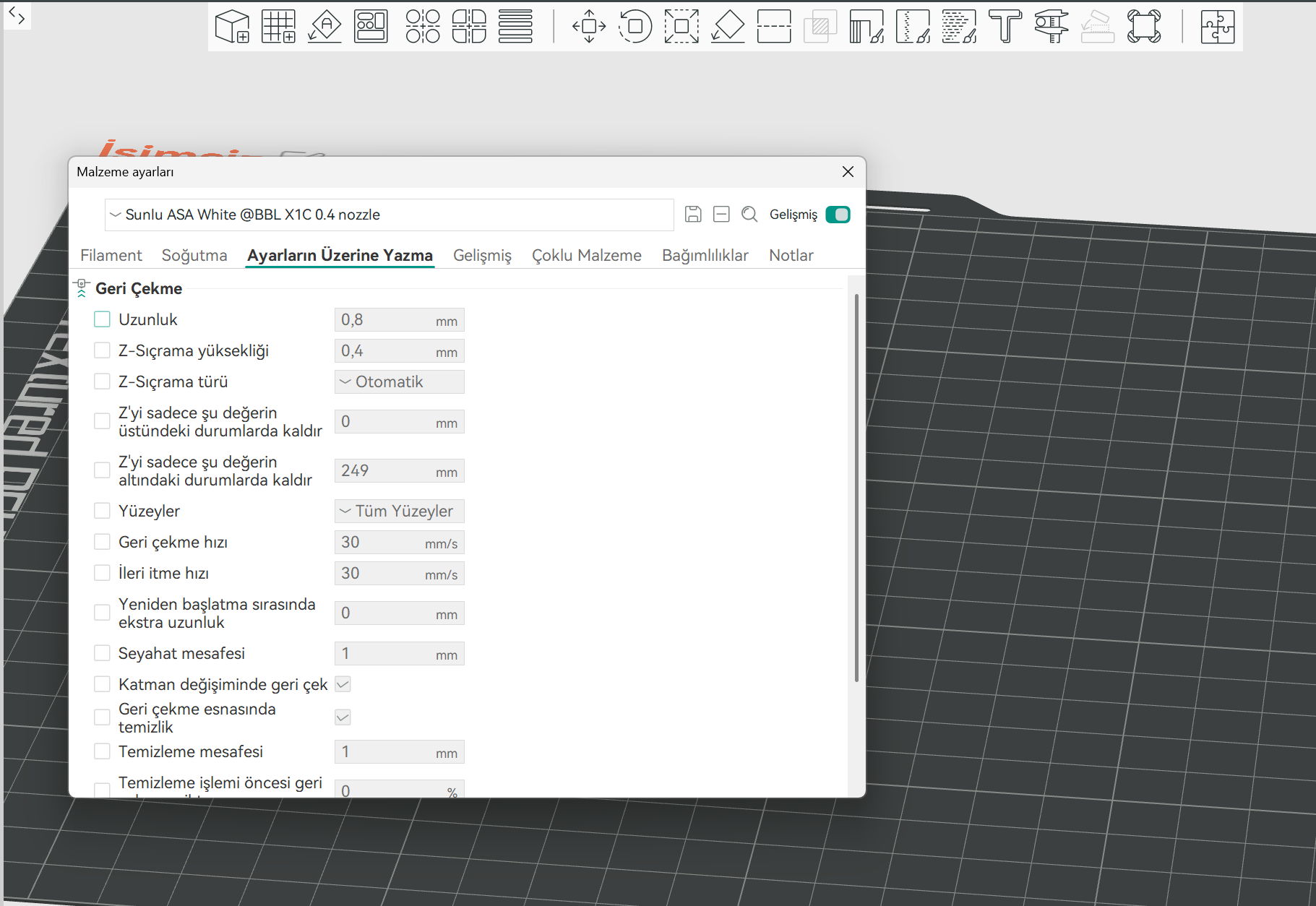Open the filament preset dropdown
The width and height of the screenshot is (1316, 906).
pyautogui.click(x=390, y=215)
